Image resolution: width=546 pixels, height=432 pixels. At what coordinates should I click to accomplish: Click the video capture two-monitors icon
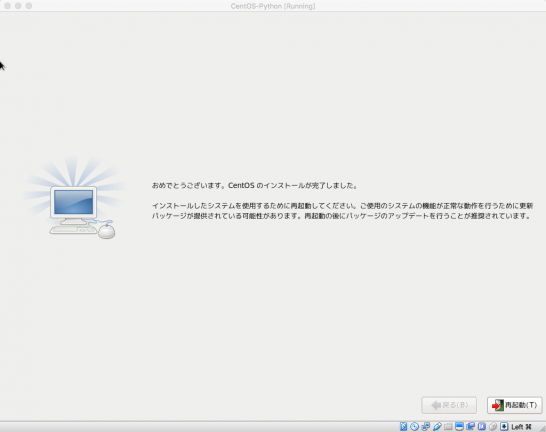470,426
